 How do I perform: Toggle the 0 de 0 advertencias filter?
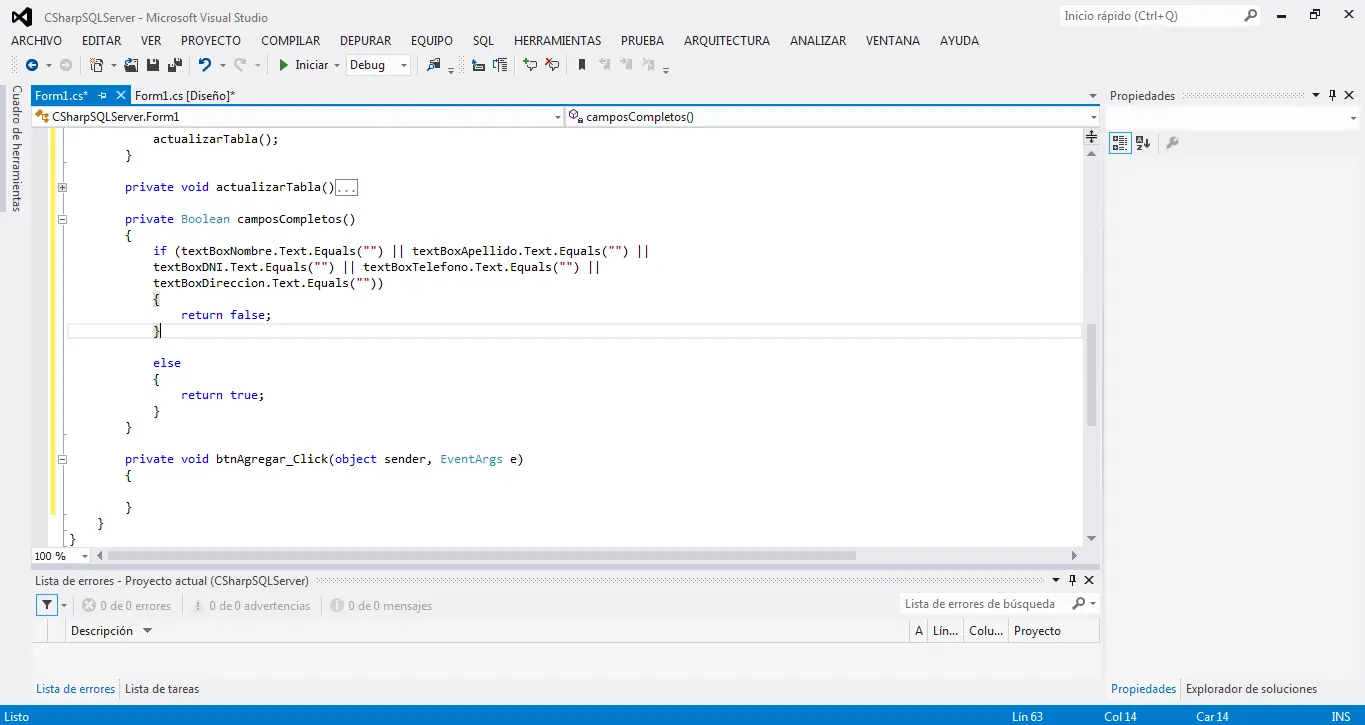[x=251, y=606]
